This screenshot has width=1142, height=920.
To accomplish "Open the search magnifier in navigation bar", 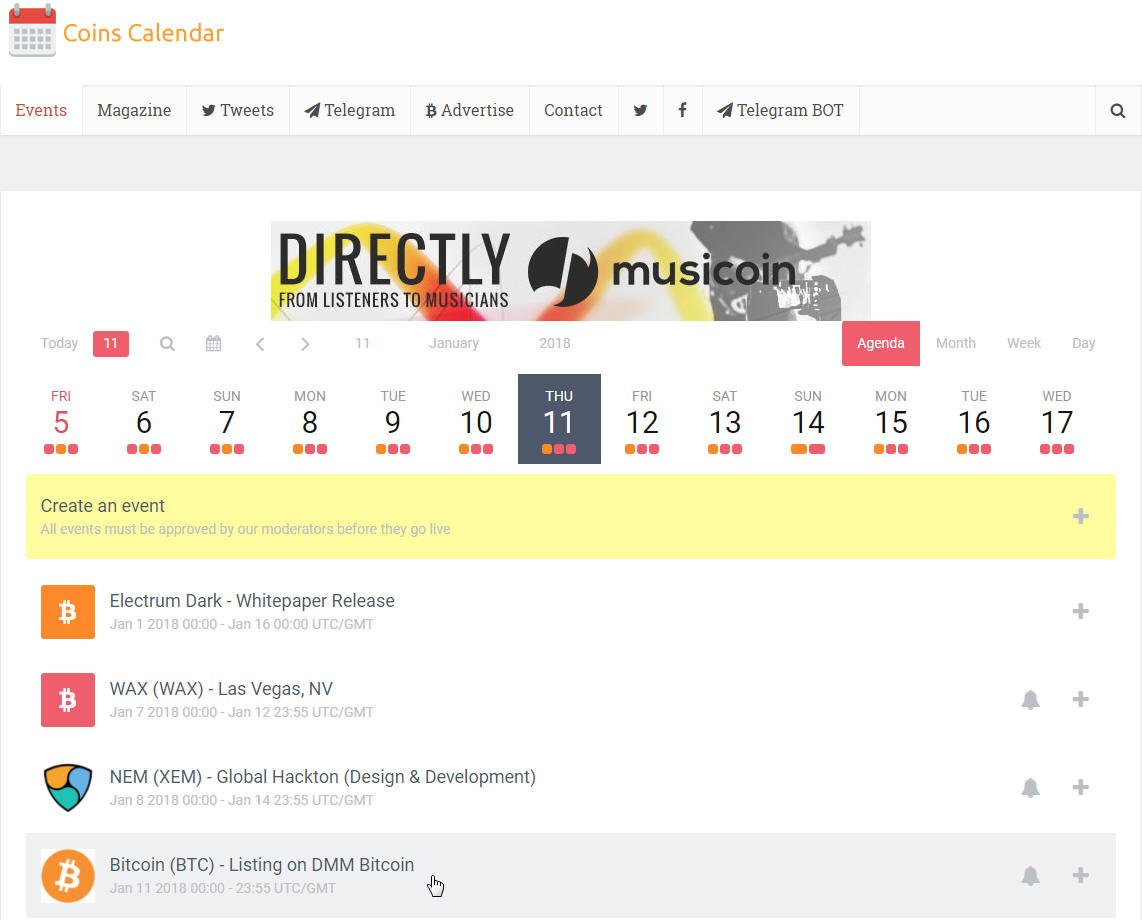I will pyautogui.click(x=1117, y=111).
